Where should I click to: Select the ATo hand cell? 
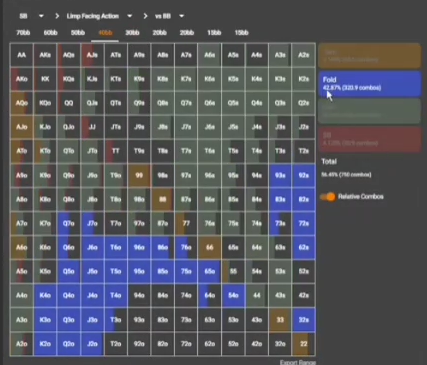[x=22, y=151]
